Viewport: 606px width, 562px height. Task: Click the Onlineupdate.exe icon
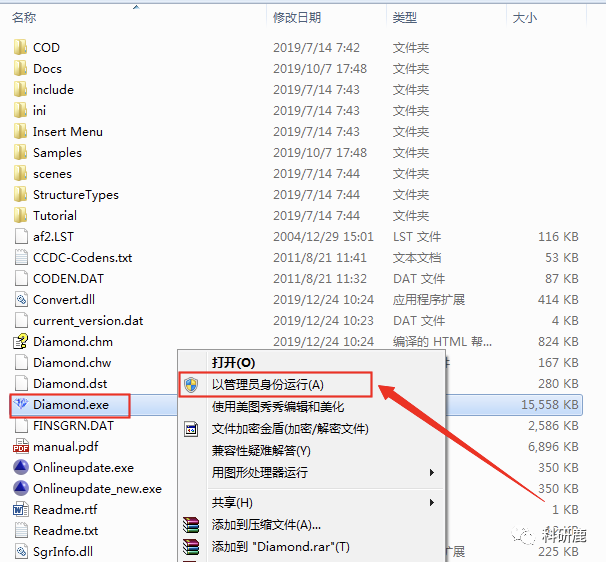point(21,467)
